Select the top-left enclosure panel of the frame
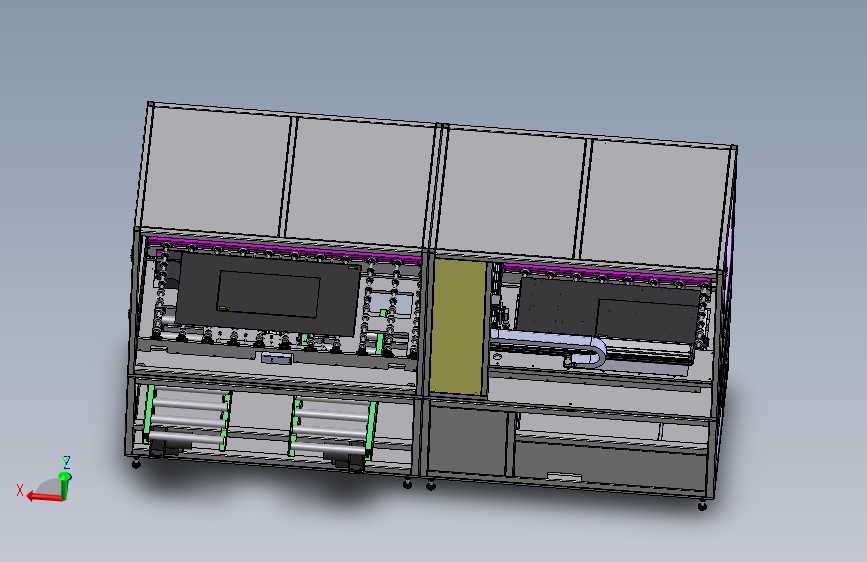Image resolution: width=867 pixels, height=562 pixels. click(x=216, y=170)
